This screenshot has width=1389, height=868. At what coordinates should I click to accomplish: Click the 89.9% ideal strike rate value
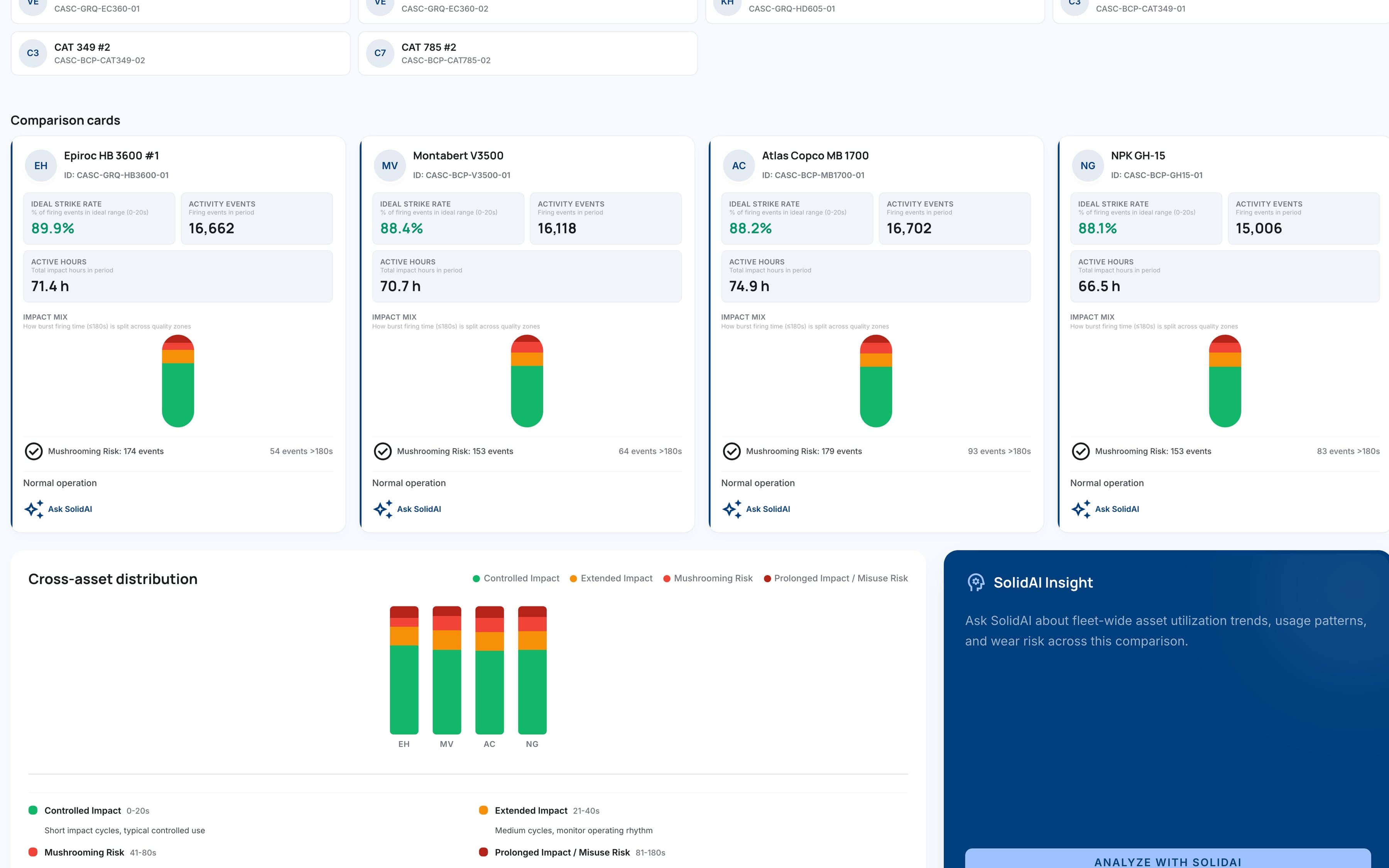pos(53,228)
